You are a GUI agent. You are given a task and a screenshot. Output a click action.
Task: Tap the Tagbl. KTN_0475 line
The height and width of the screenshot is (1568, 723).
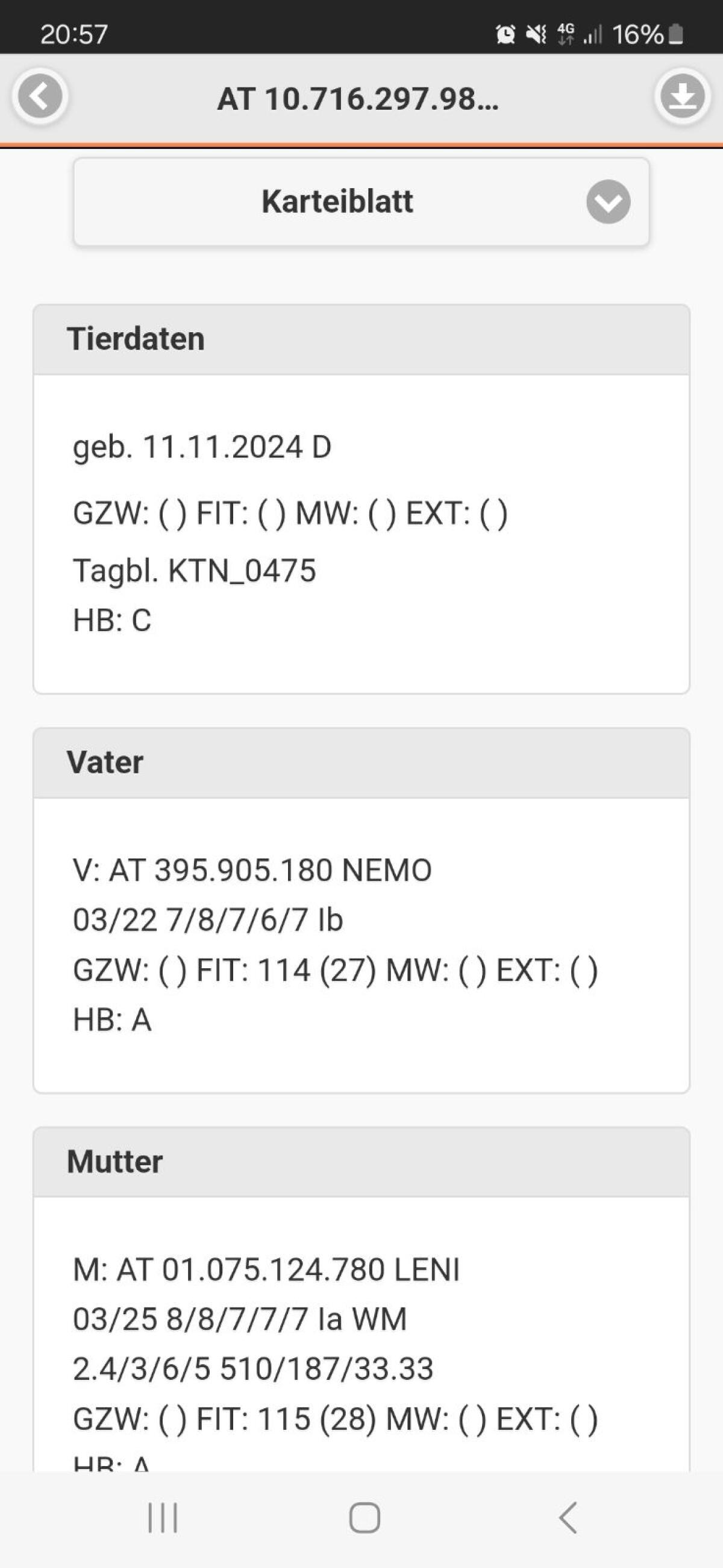click(x=194, y=571)
